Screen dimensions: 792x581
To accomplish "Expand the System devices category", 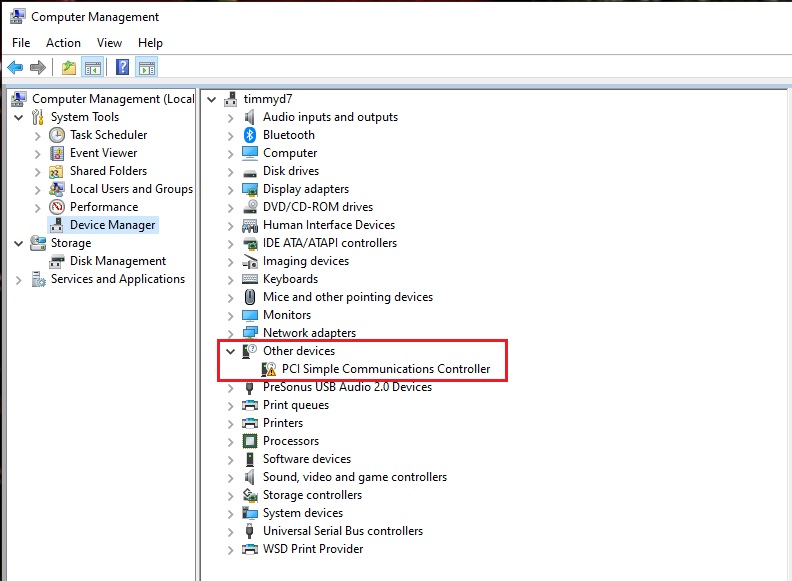I will [230, 514].
